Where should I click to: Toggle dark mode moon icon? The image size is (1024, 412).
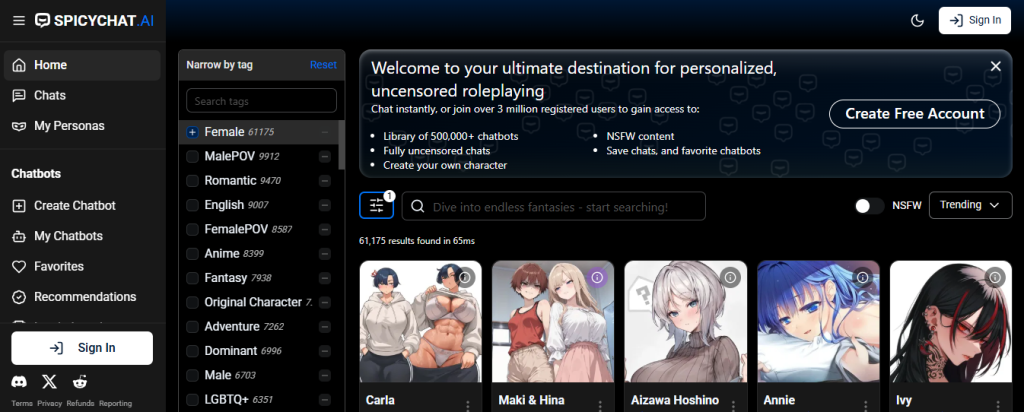click(x=917, y=21)
